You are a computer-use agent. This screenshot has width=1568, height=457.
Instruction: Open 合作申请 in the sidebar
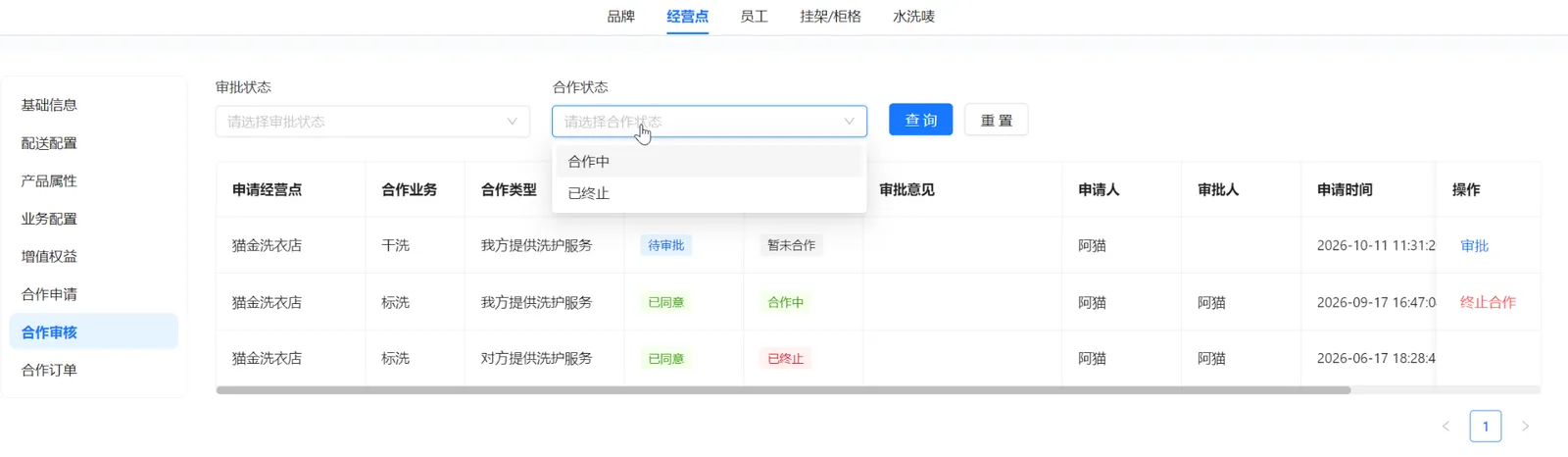click(x=93, y=294)
